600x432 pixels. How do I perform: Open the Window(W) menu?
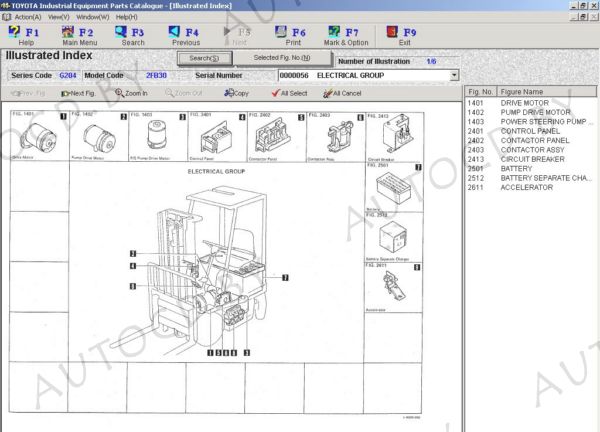[x=93, y=17]
